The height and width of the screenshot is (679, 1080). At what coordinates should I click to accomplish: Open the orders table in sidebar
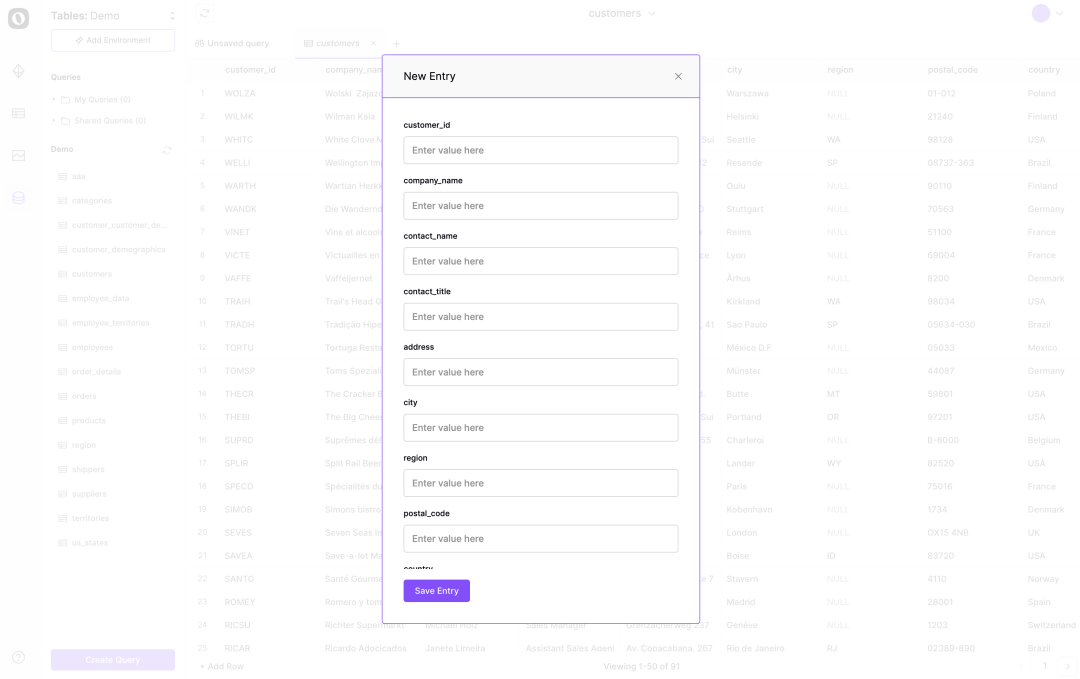pos(84,396)
